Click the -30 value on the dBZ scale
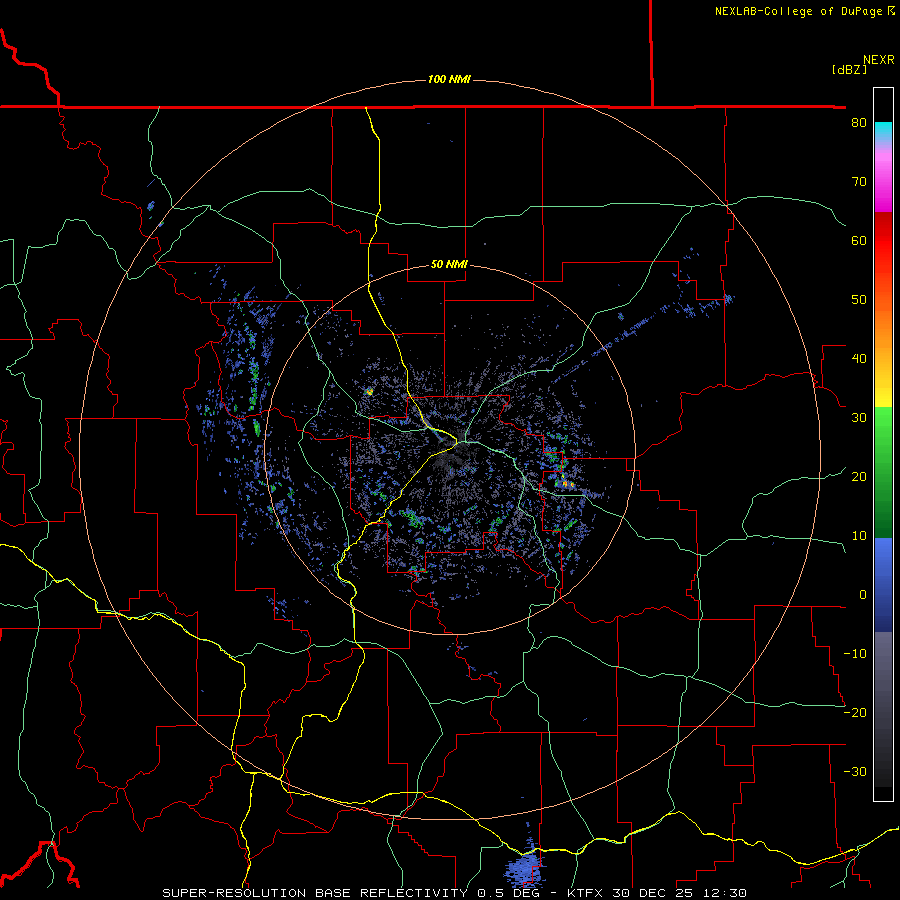 pyautogui.click(x=855, y=772)
